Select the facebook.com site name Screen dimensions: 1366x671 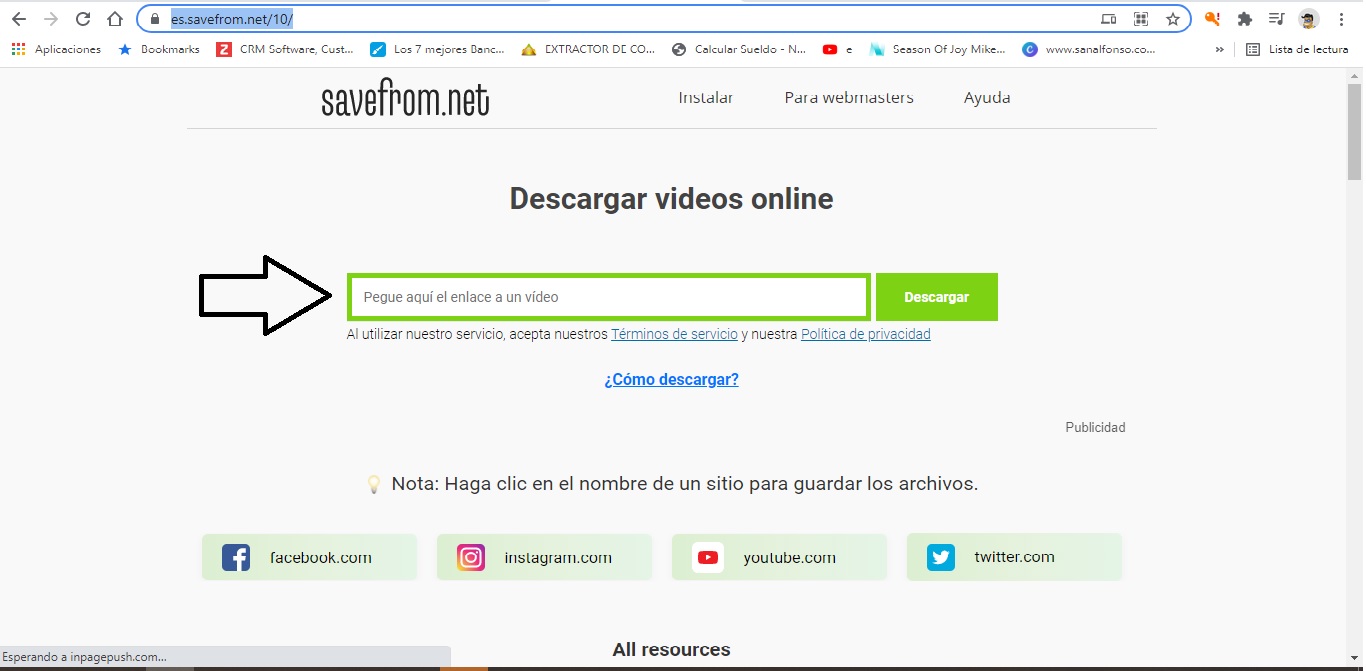321,557
